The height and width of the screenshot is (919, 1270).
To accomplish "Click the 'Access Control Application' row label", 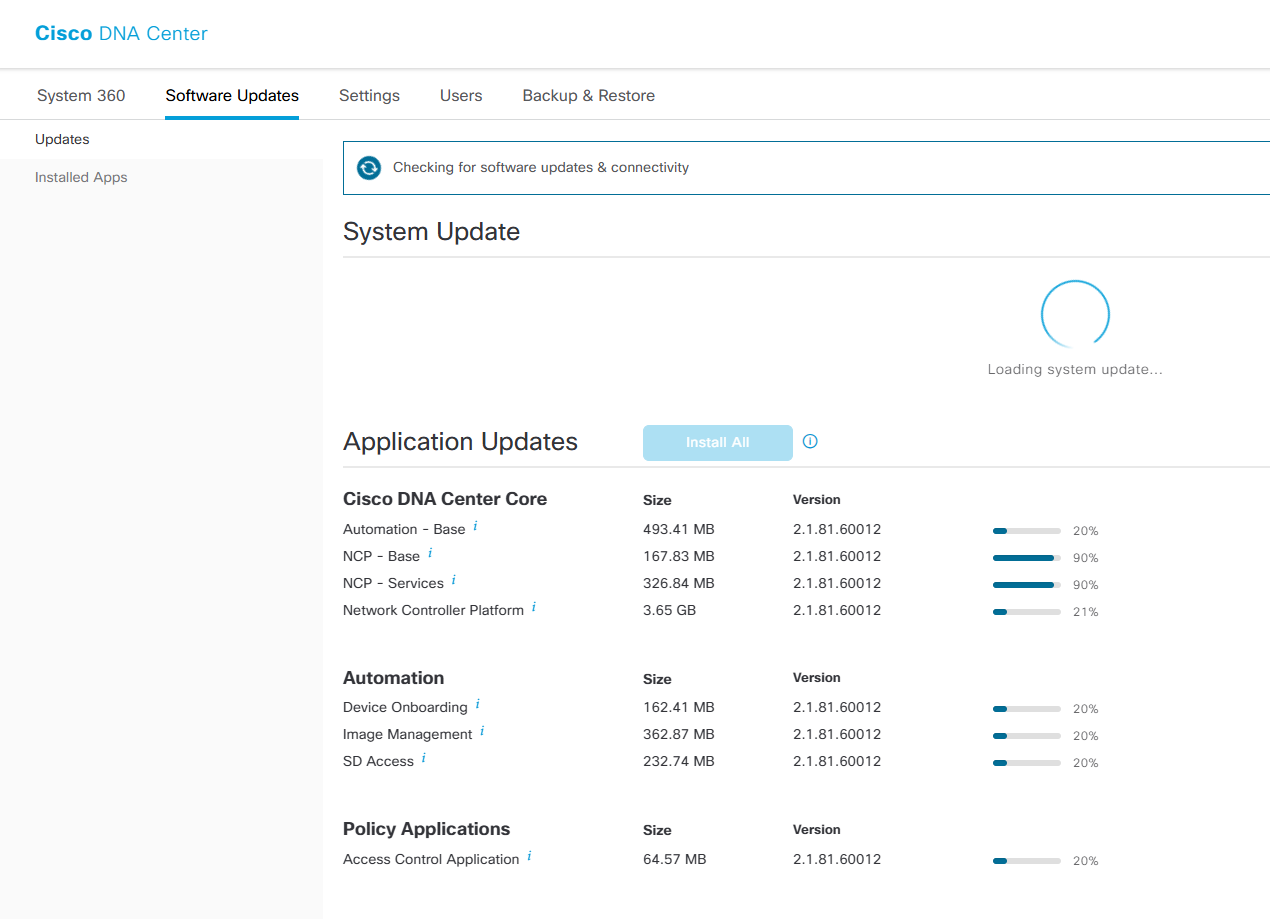I will click(x=431, y=859).
